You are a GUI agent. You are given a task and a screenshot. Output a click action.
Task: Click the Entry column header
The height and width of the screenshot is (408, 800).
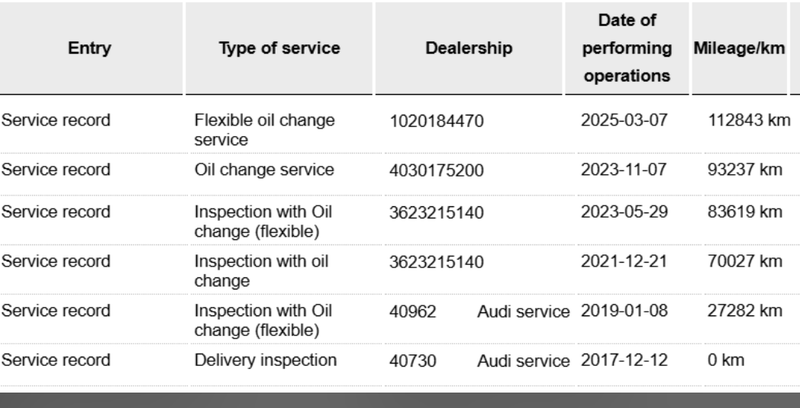click(90, 48)
